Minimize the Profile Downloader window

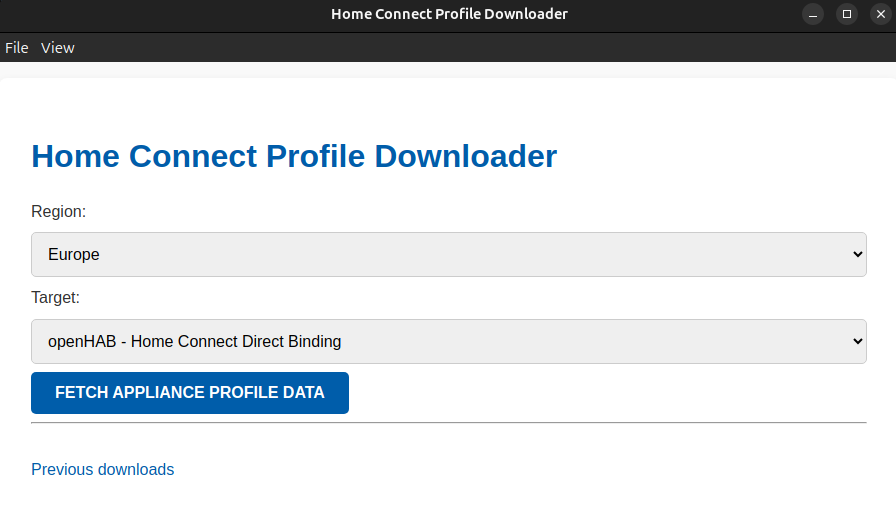tap(813, 14)
